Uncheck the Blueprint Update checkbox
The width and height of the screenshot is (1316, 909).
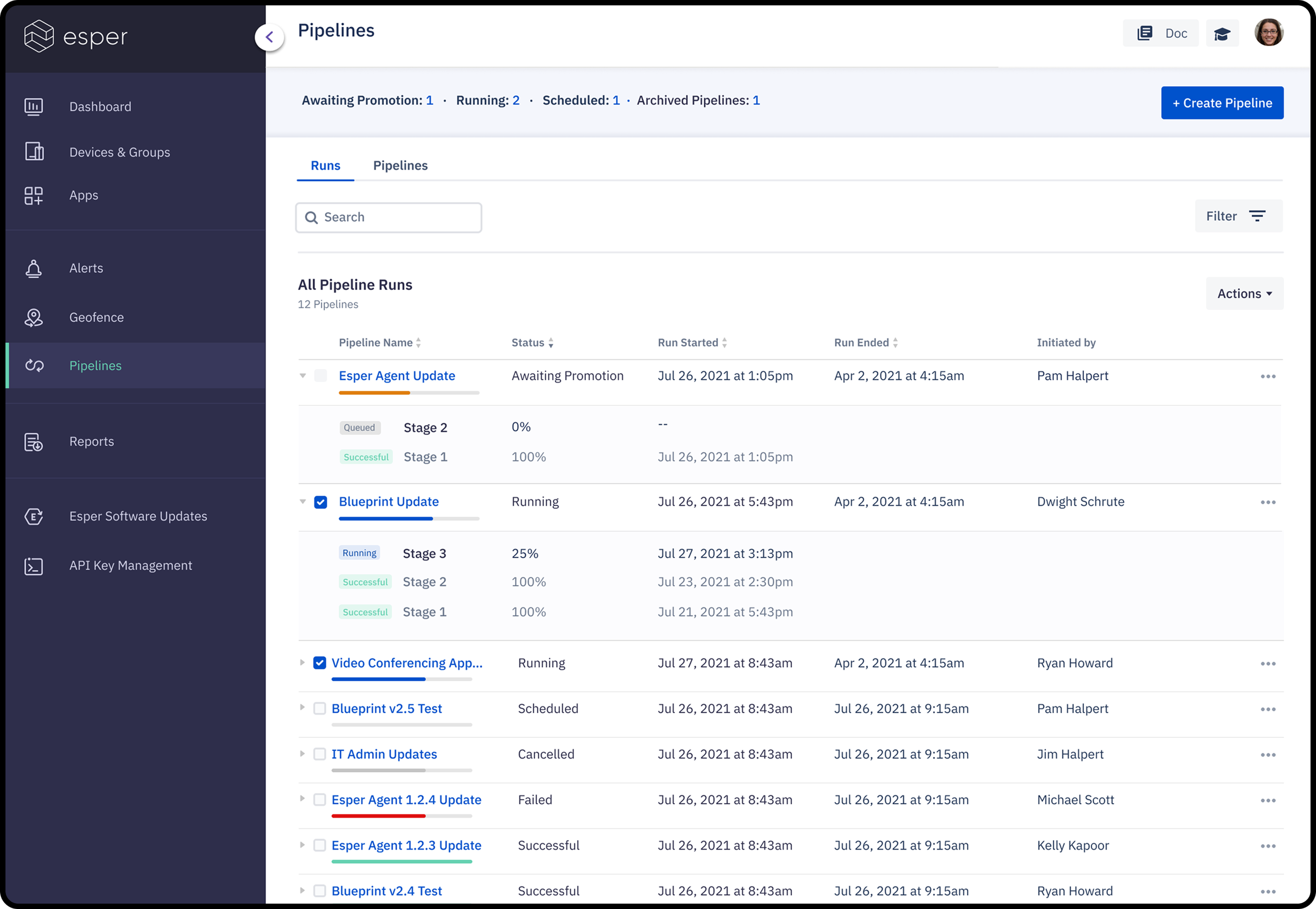(321, 502)
